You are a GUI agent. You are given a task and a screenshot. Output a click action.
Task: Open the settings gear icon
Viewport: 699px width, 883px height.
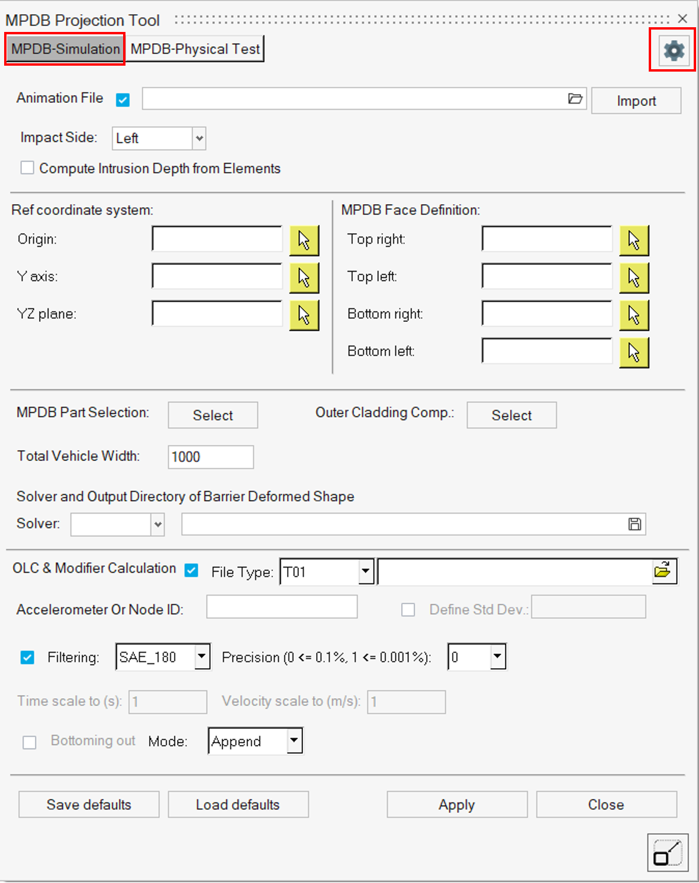click(x=674, y=50)
